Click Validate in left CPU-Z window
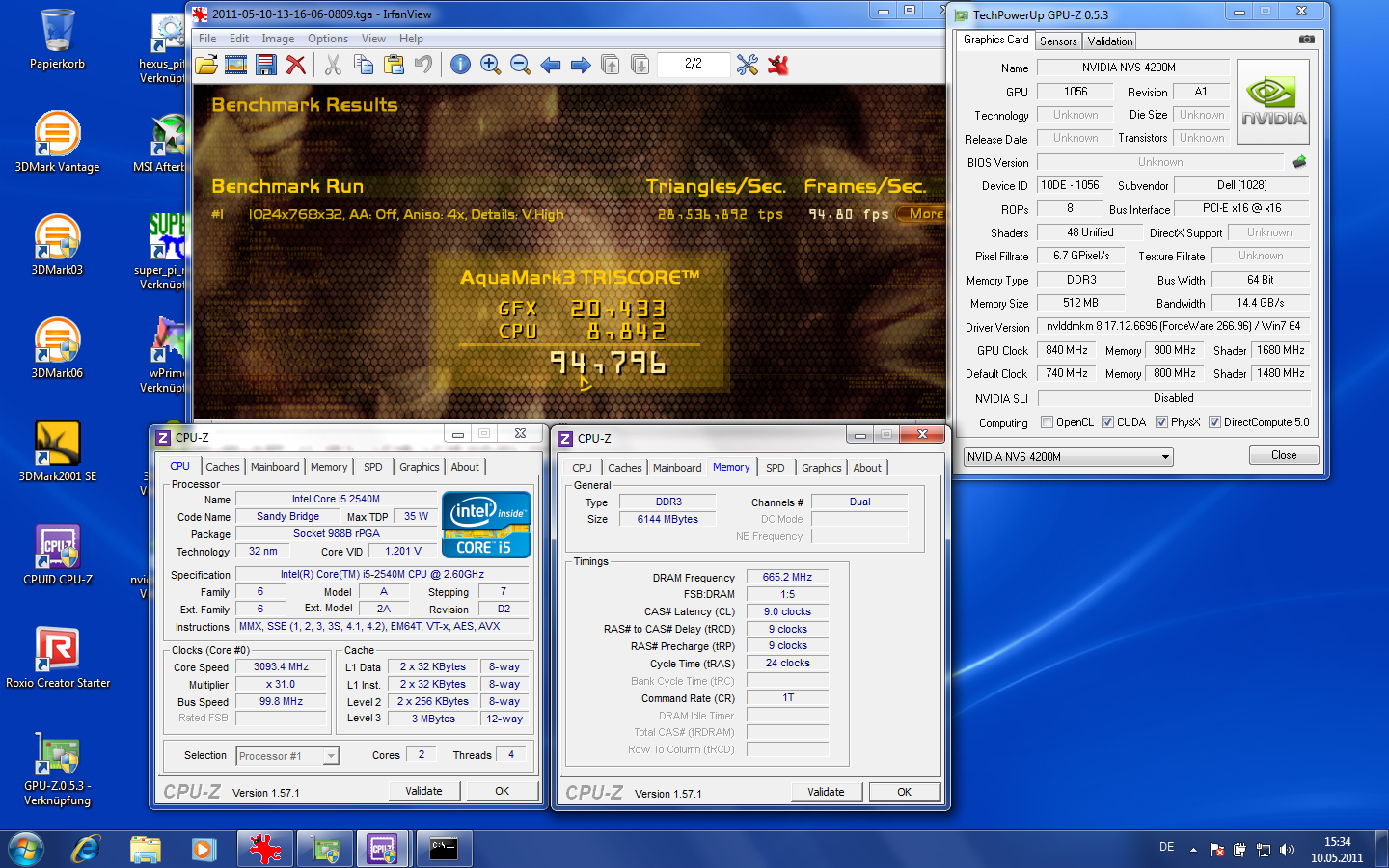This screenshot has width=1389, height=868. 423,791
